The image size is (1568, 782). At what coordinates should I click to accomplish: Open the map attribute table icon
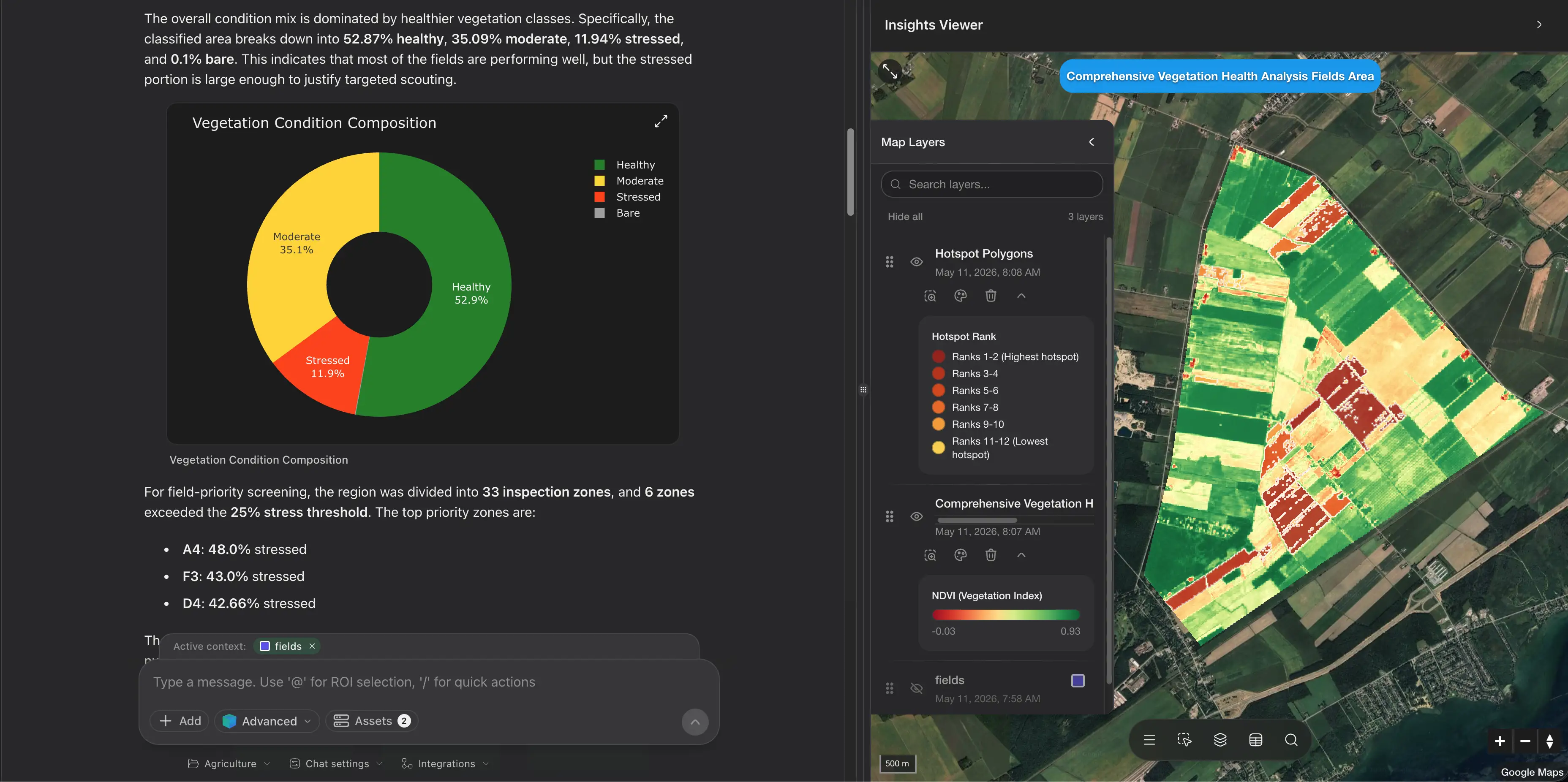1255,740
